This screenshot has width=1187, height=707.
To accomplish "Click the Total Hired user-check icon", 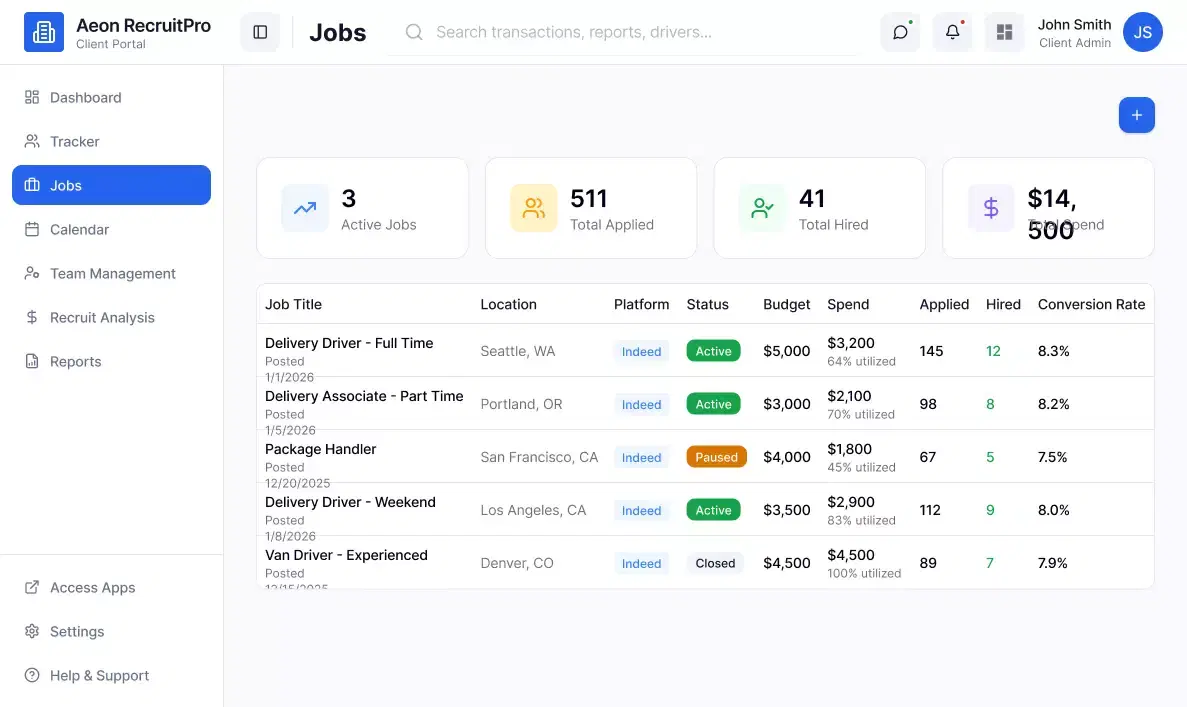I will pyautogui.click(x=762, y=208).
